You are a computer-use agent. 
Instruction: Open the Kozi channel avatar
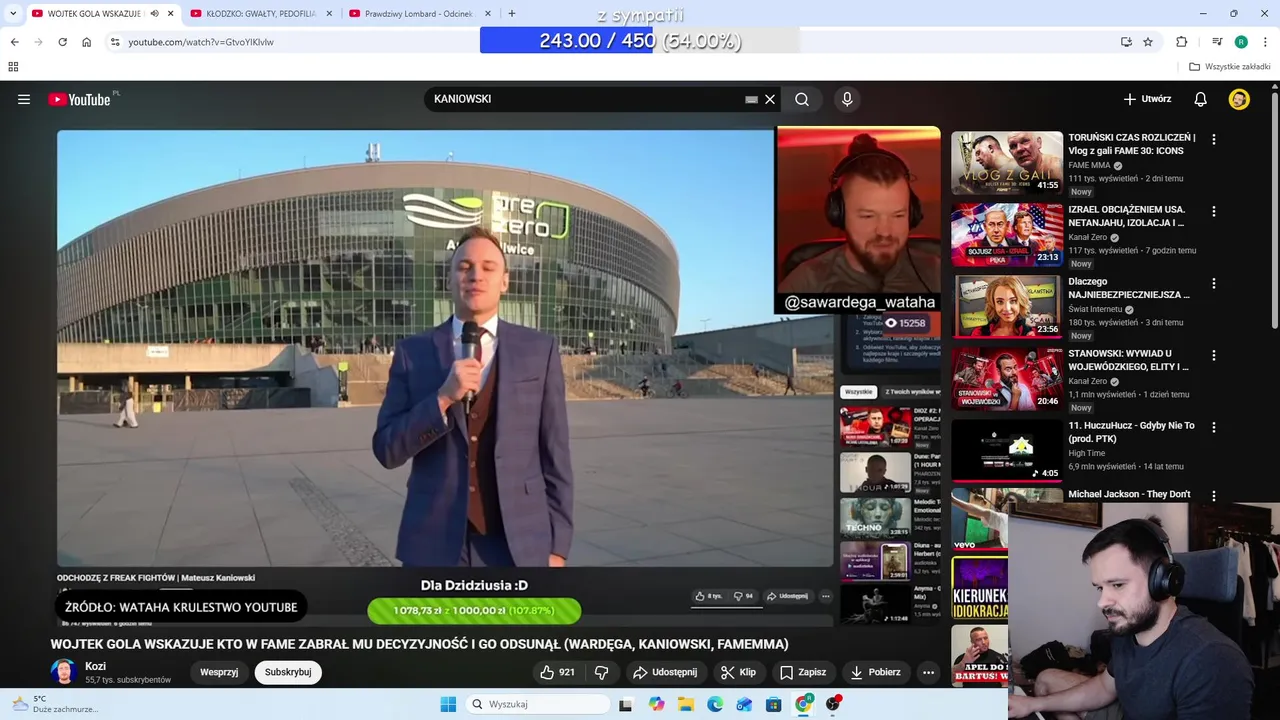coord(64,672)
